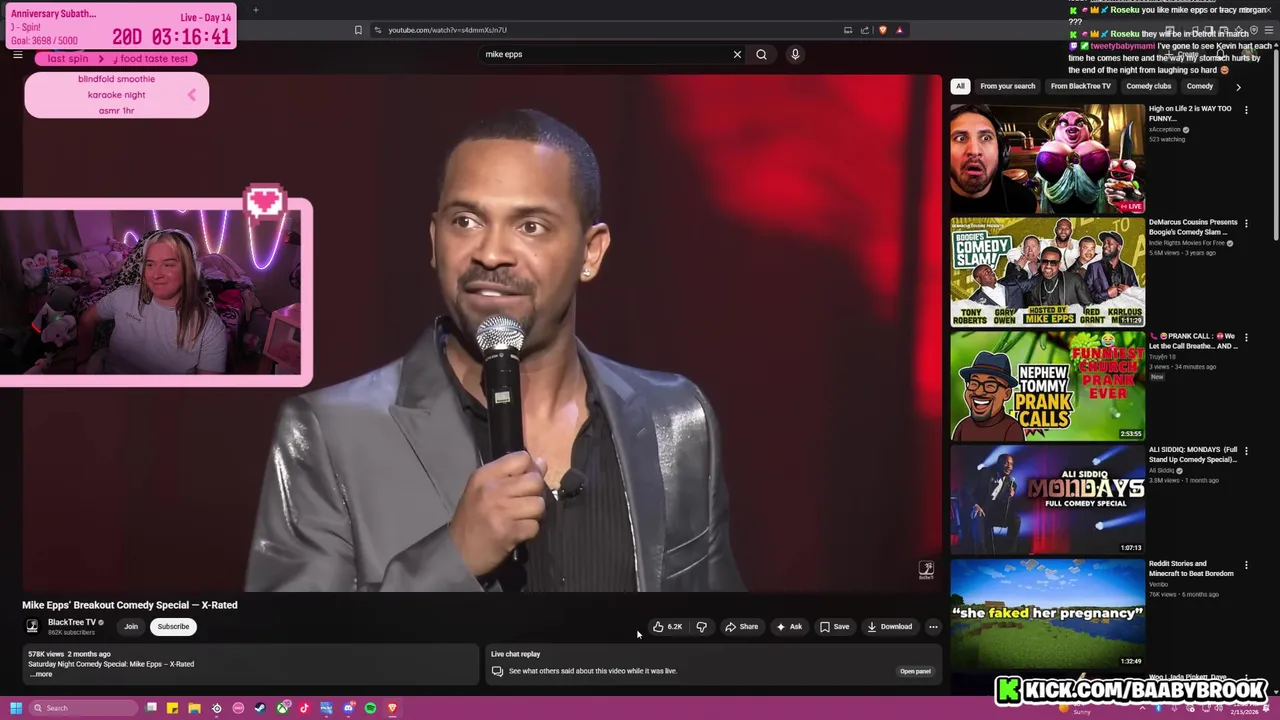Open Discord from taskbar
Image resolution: width=1280 pixels, height=720 pixels.
tap(348, 708)
